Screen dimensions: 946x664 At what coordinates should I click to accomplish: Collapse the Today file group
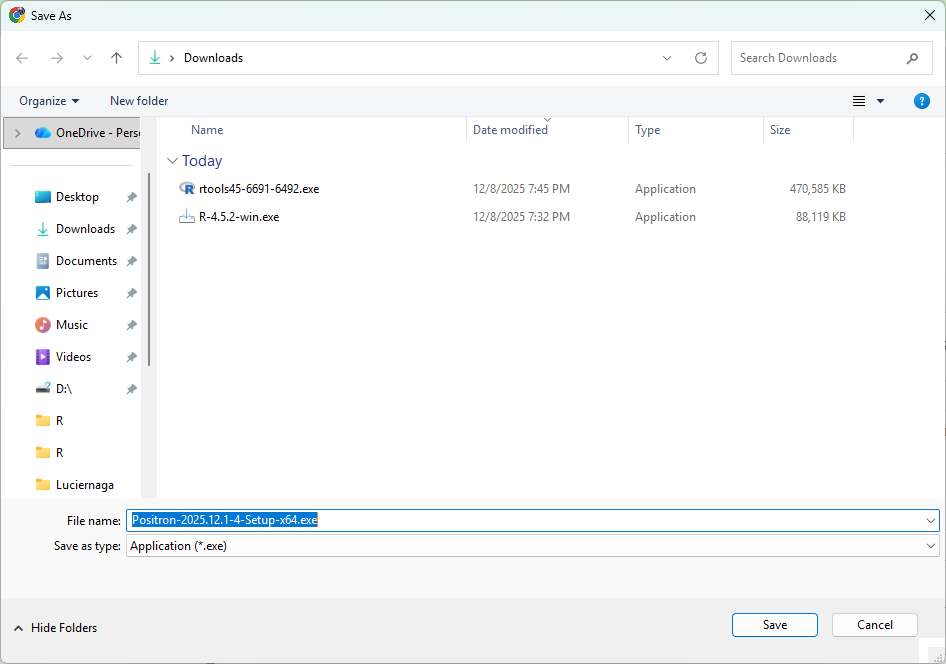coord(173,161)
